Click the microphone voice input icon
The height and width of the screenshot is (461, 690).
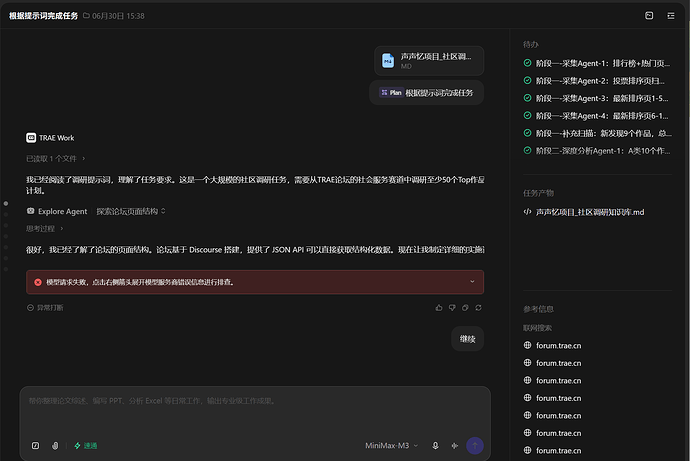[435, 446]
